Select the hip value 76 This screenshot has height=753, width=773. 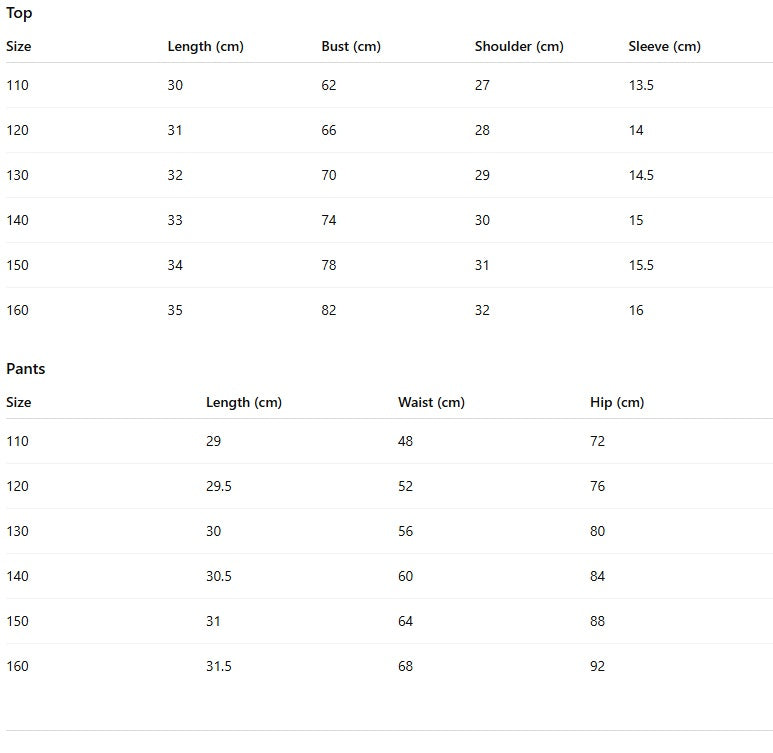click(597, 486)
